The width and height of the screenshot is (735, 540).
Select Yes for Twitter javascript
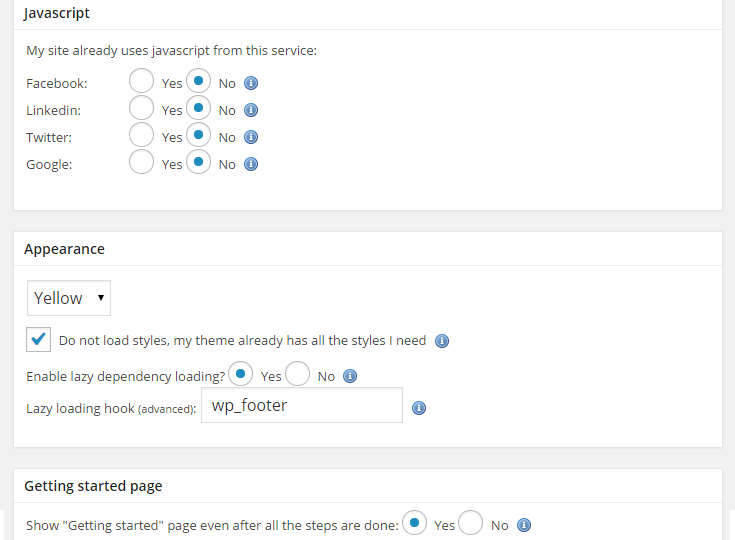(142, 135)
